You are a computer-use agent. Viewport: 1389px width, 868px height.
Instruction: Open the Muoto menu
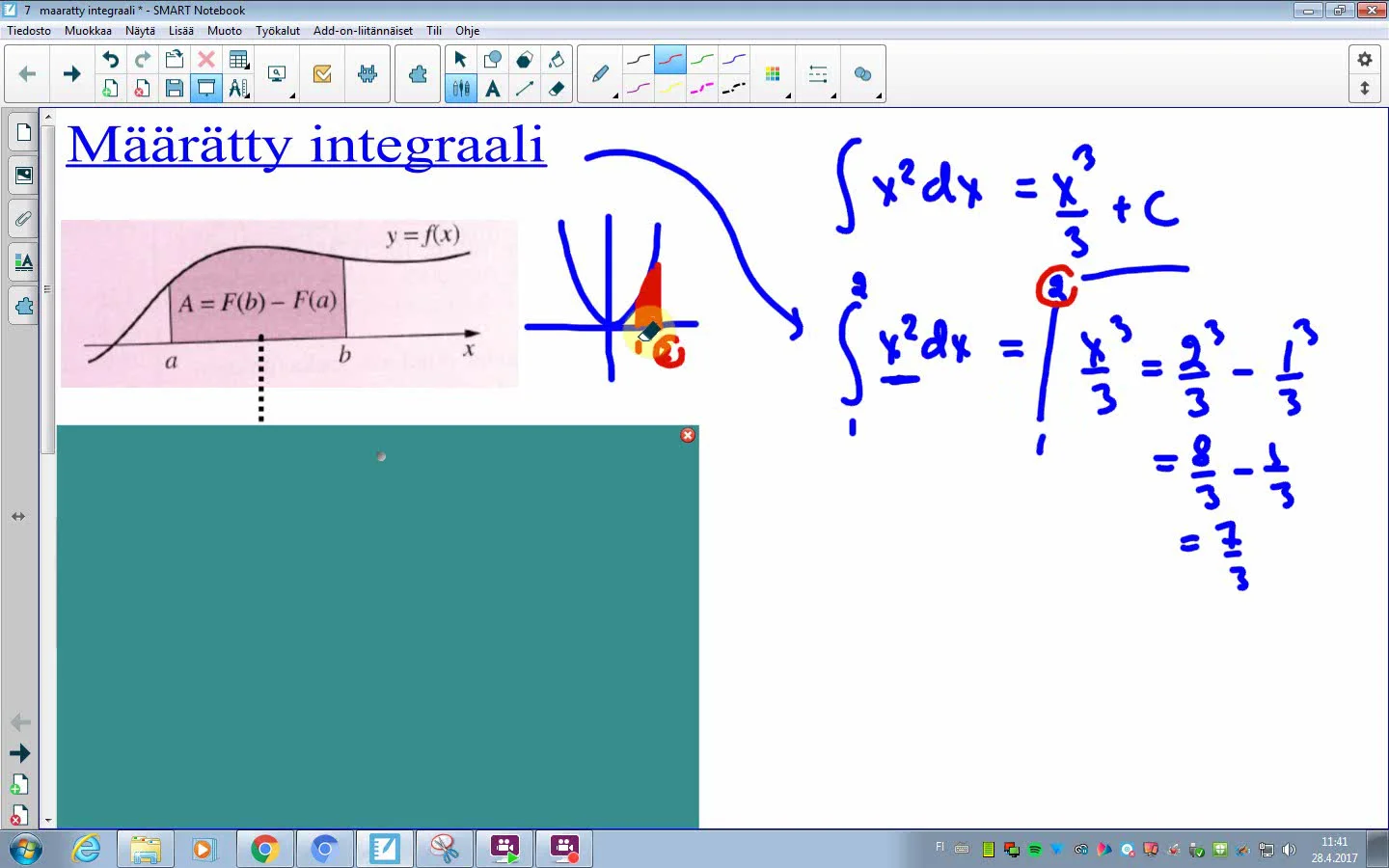225,31
